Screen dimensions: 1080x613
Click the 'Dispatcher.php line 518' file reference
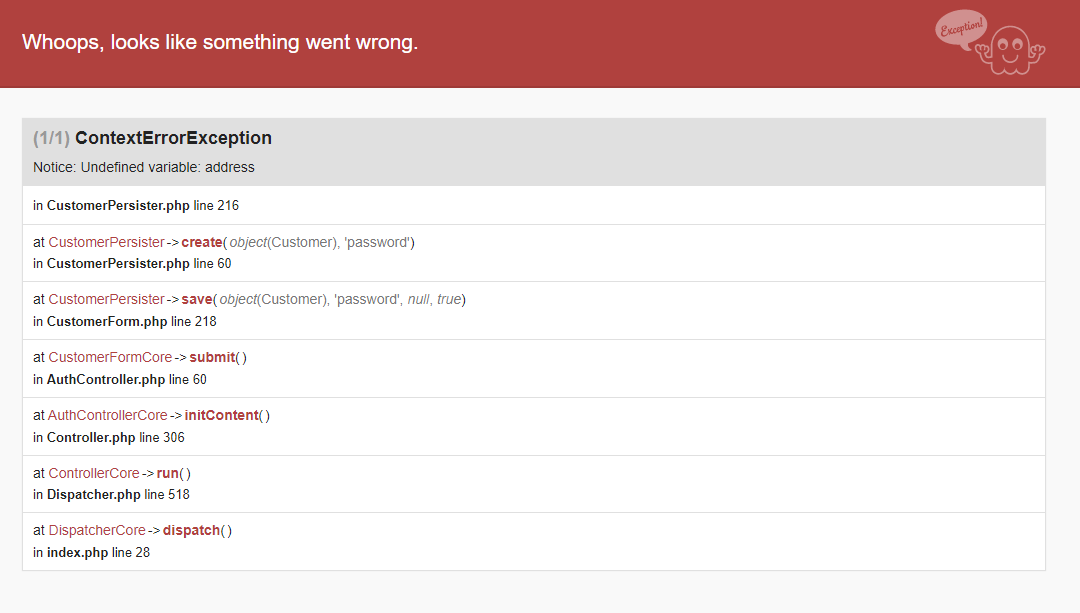111,494
